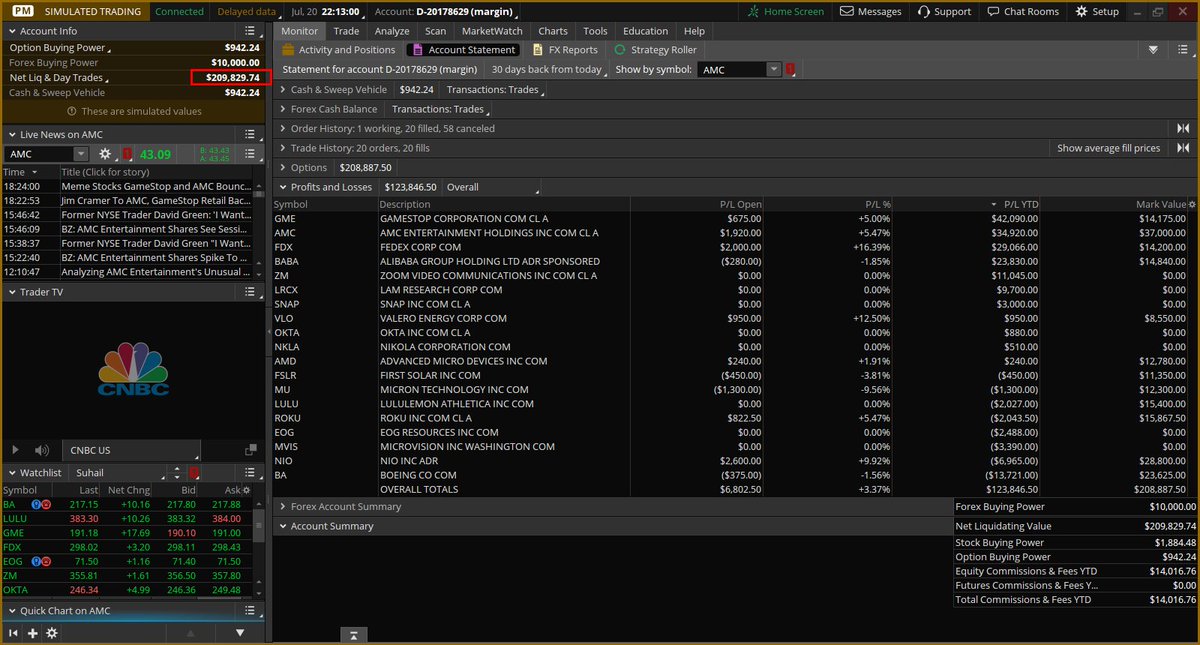Sort by P/L YTD column header

click(1022, 204)
